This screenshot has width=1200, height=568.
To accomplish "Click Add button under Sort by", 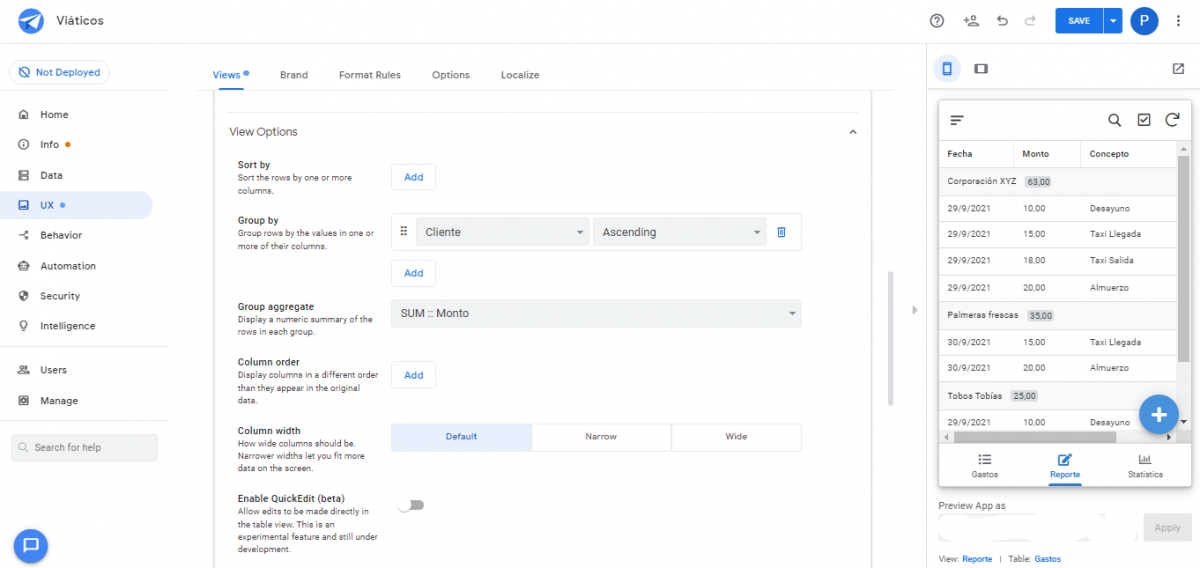I will coord(413,177).
